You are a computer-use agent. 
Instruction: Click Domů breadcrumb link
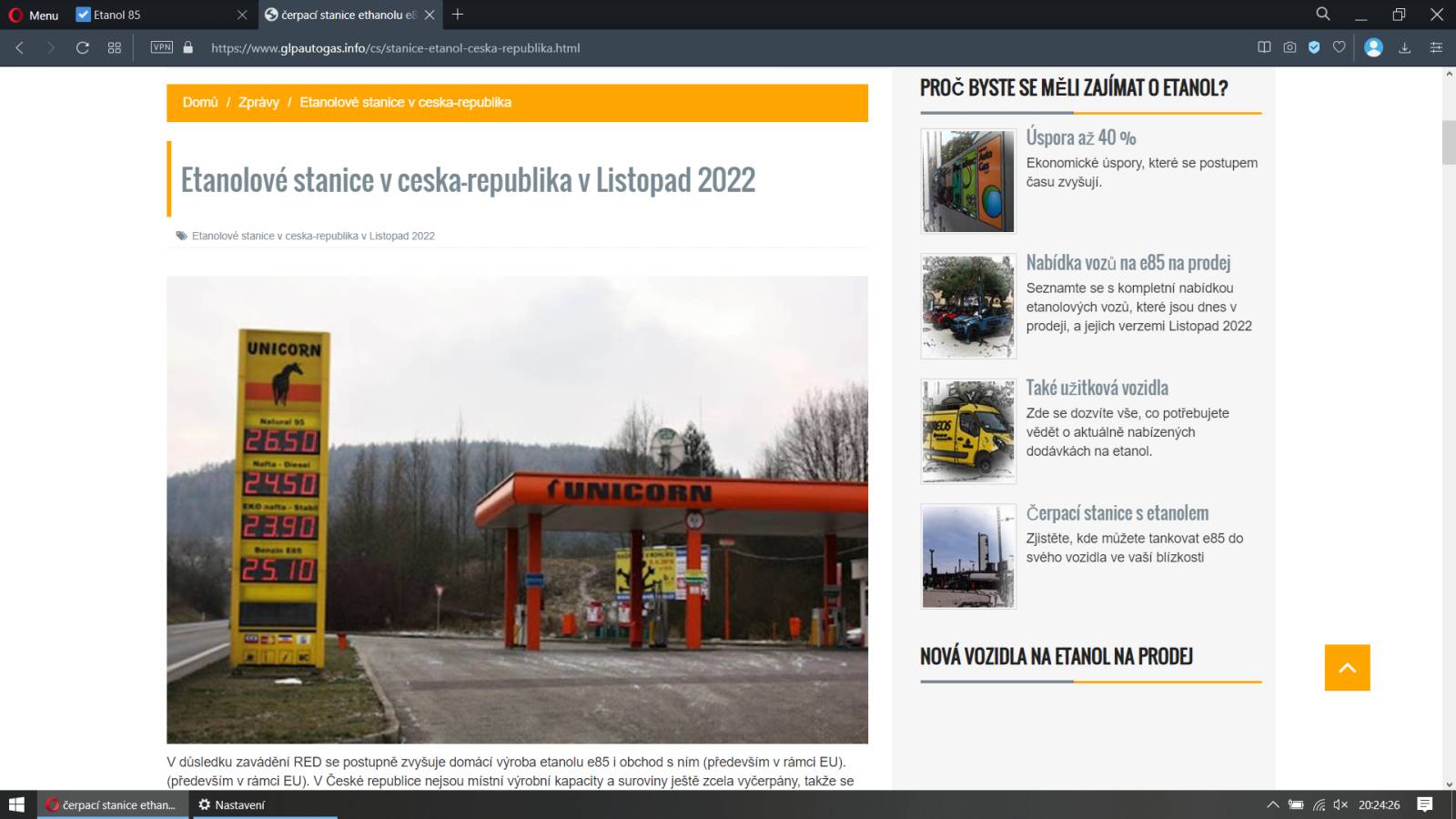click(200, 102)
